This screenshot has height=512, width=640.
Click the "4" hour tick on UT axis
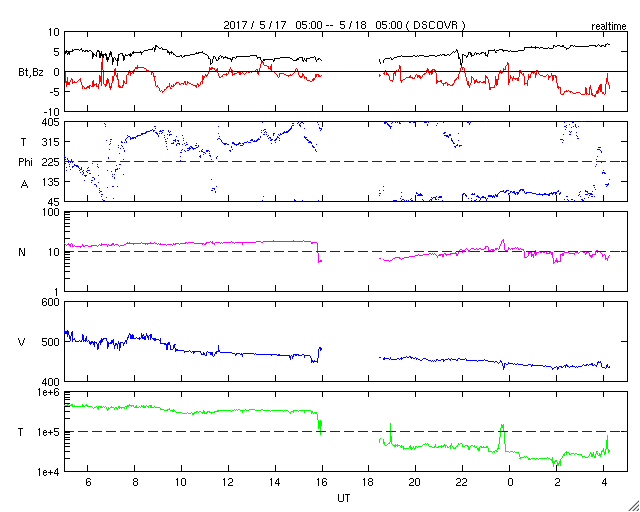click(604, 481)
